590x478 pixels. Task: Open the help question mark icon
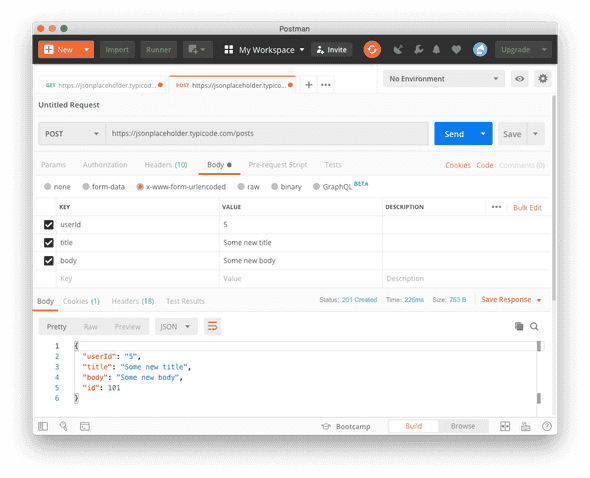pos(547,426)
